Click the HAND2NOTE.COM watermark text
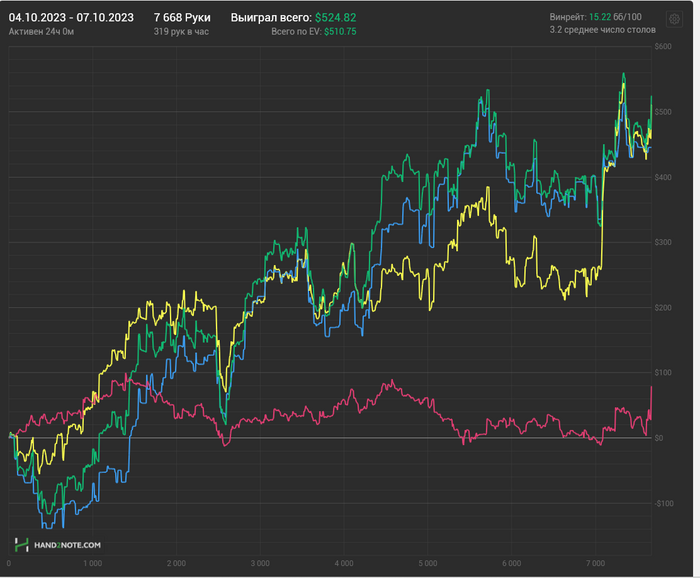The width and height of the screenshot is (700, 578). tap(67, 545)
